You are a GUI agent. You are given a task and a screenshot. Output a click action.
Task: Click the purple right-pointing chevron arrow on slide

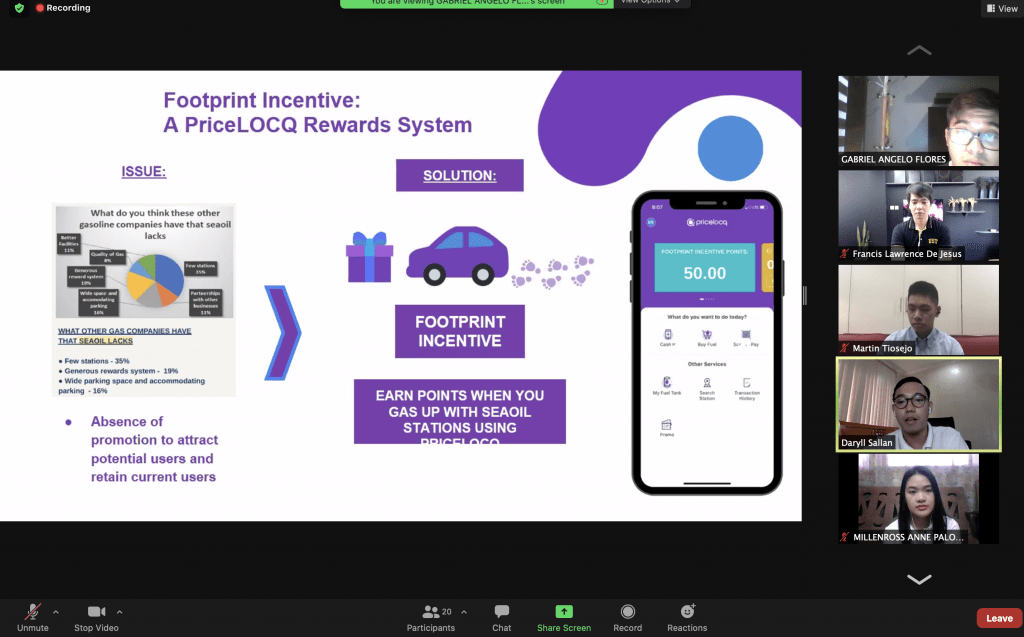click(x=282, y=333)
